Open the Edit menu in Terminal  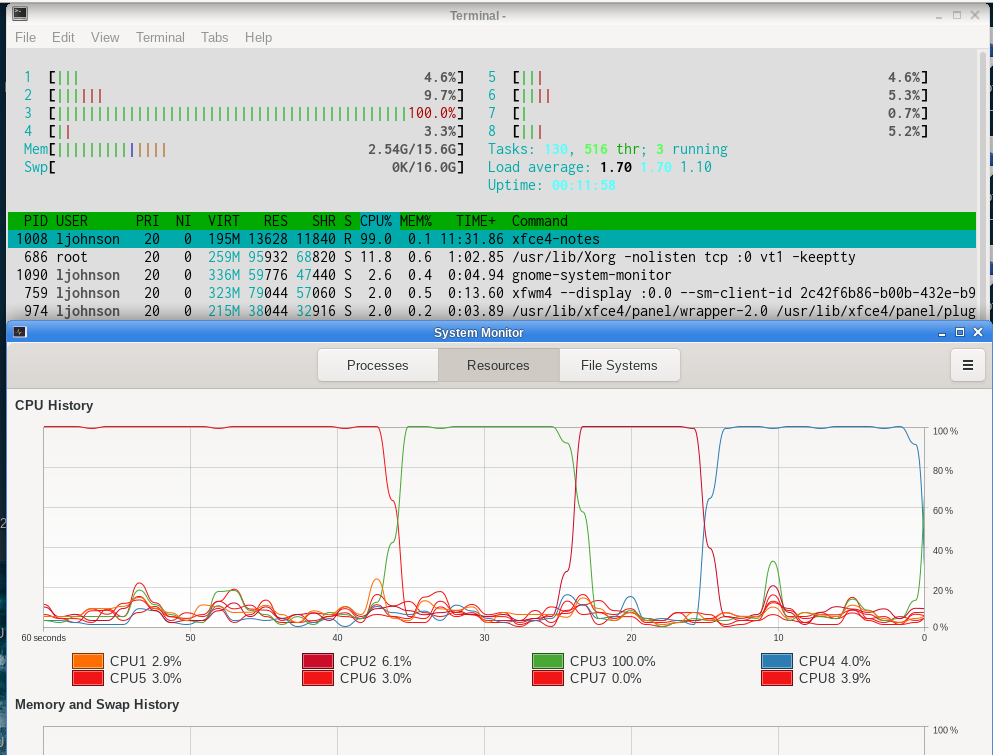coord(63,37)
